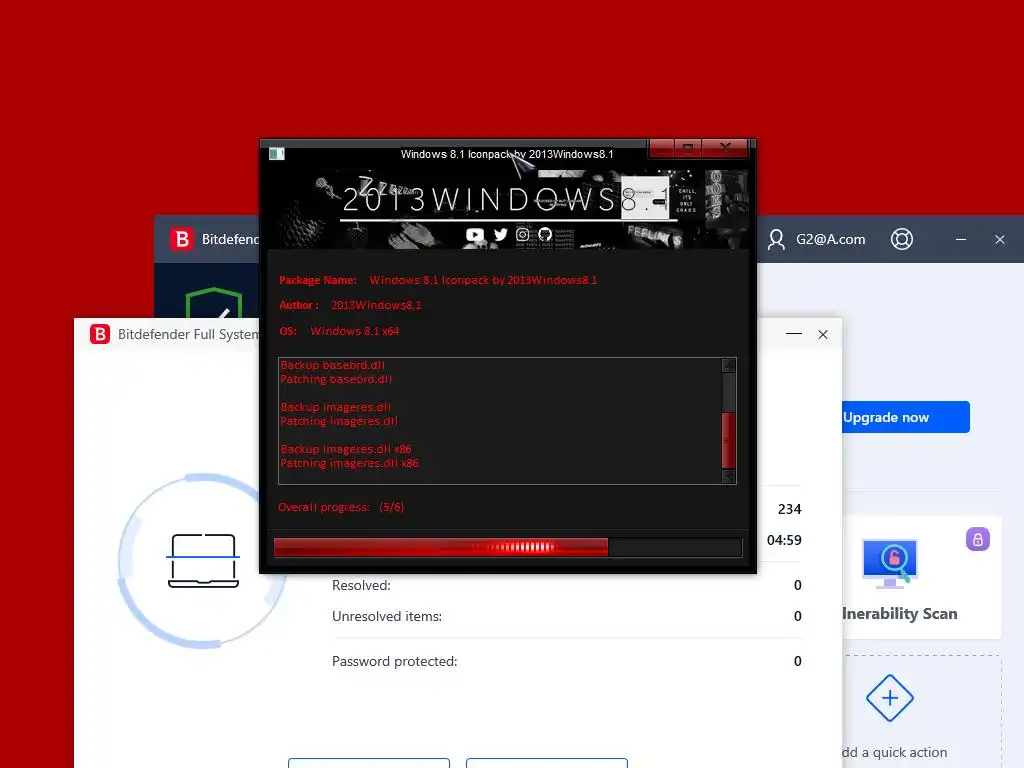Click the B logo in Full System scan window
1024x768 pixels.
[100, 334]
